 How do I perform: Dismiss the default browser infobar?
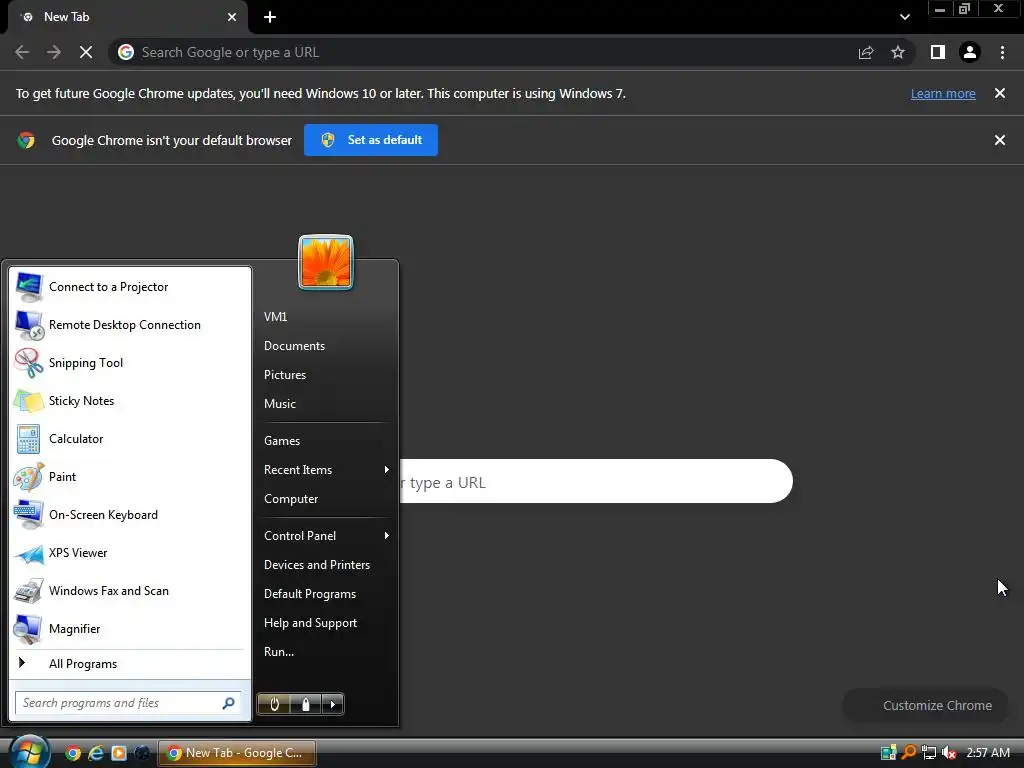click(1000, 140)
